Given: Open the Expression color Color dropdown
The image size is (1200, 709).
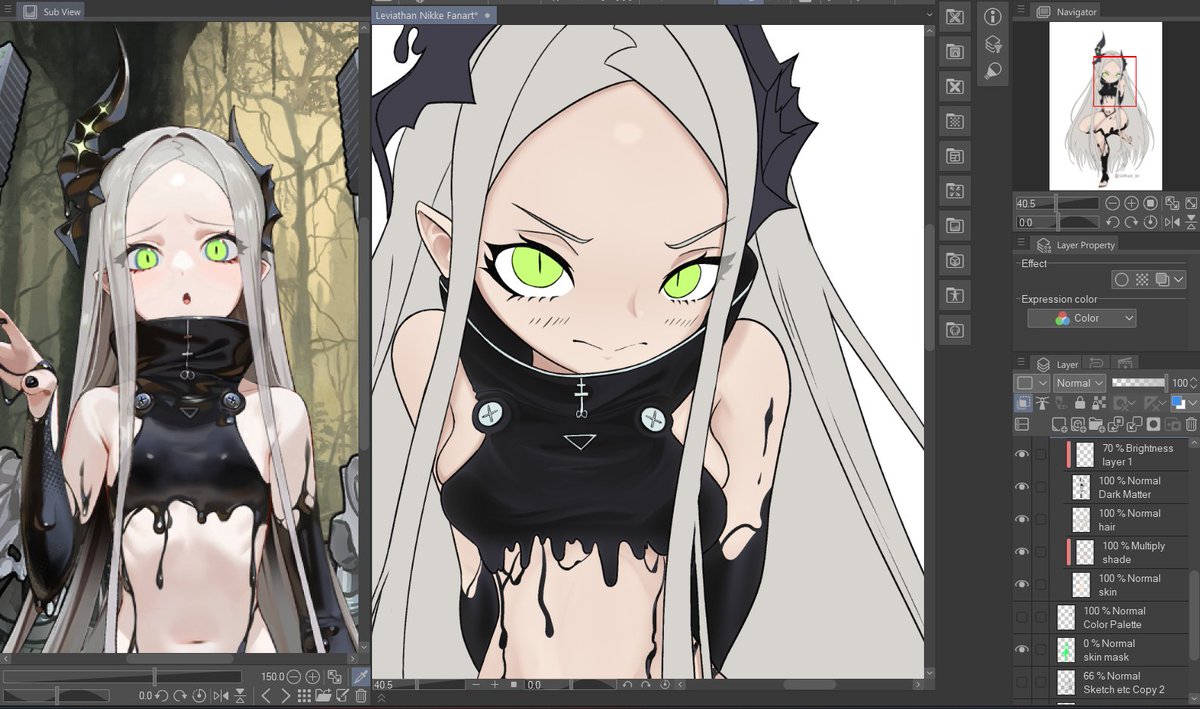Looking at the screenshot, I should tap(1082, 318).
